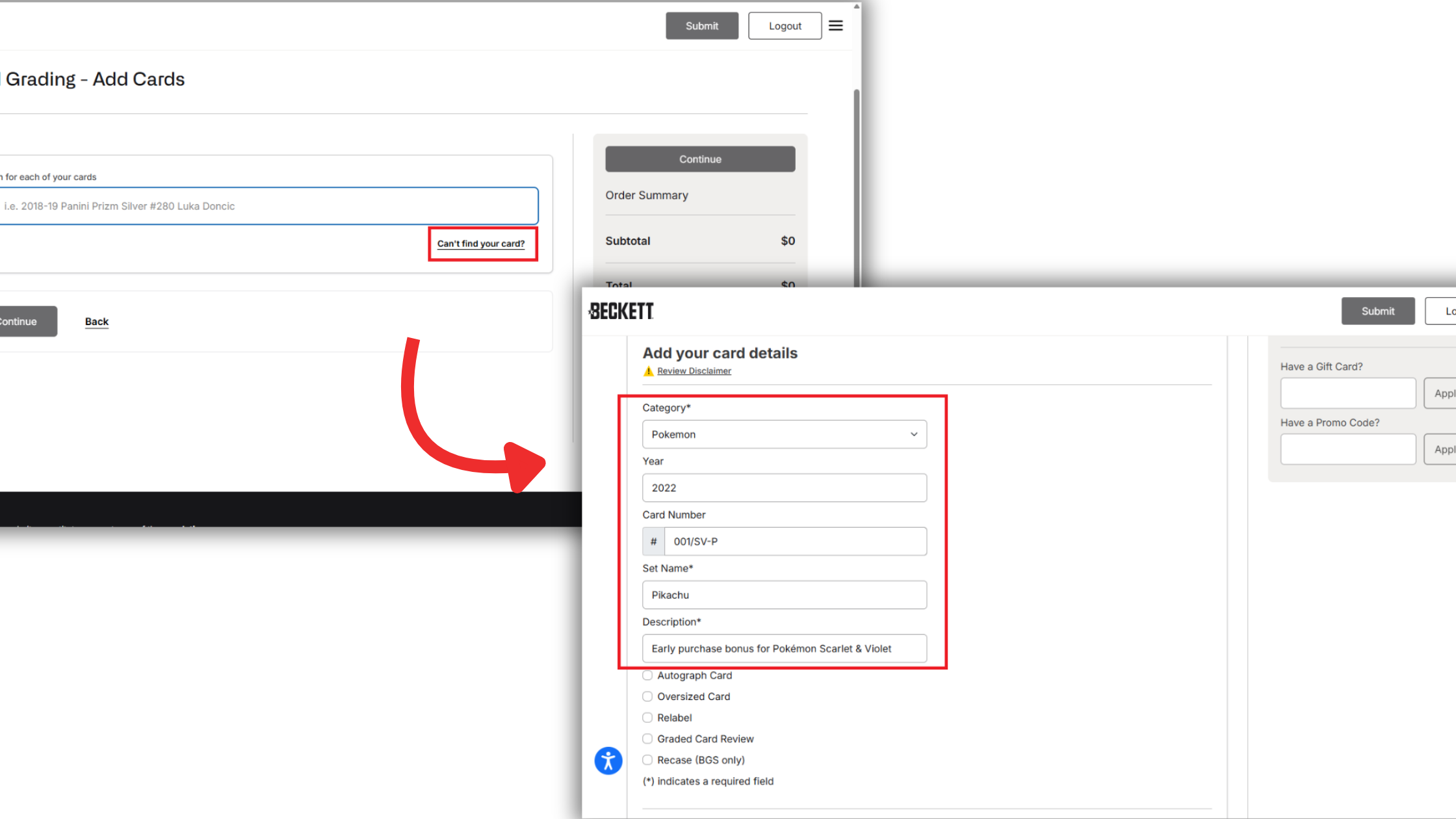
Task: Go back using the Back link
Action: (97, 322)
